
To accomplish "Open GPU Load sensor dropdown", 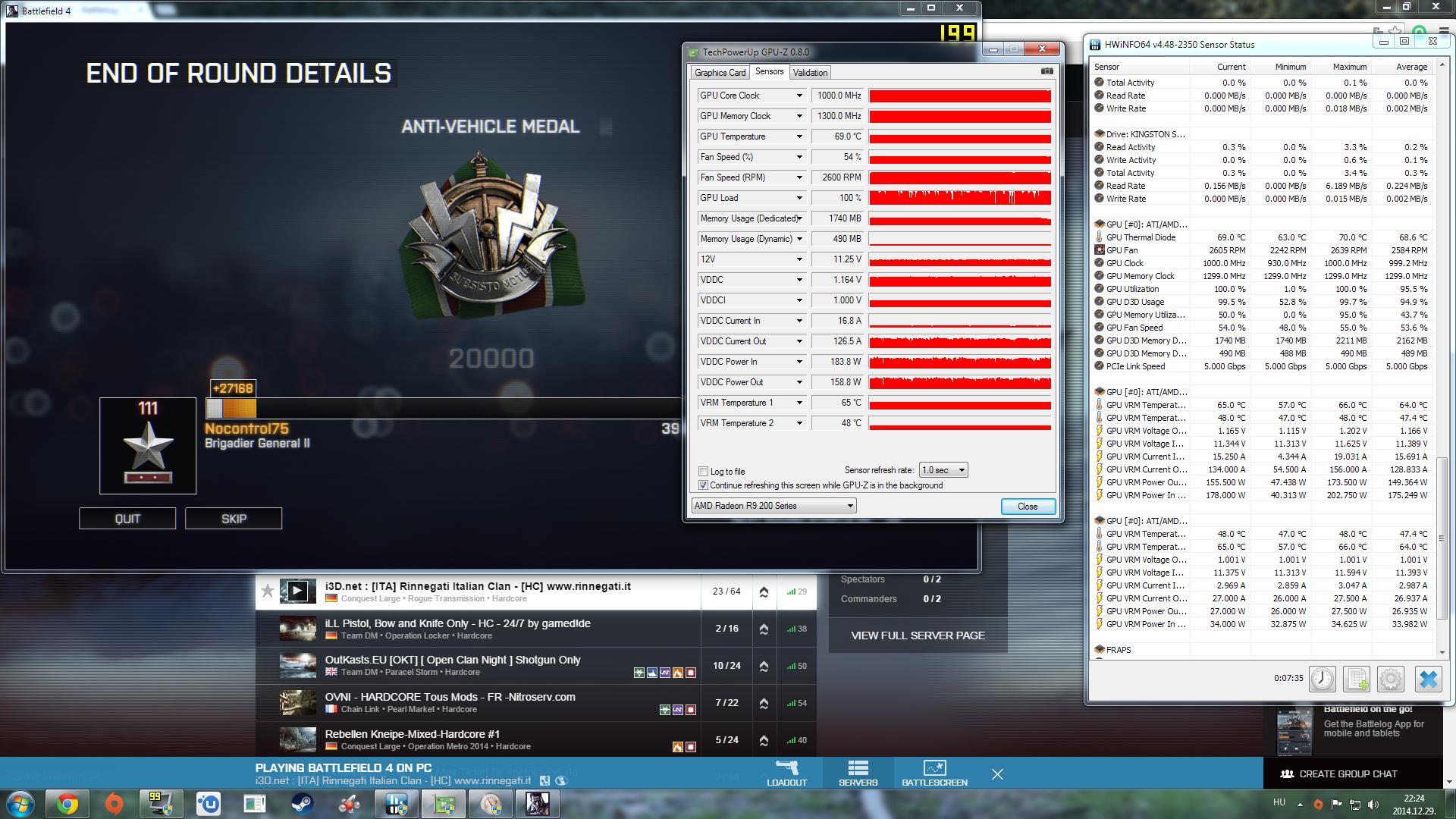I will point(799,198).
